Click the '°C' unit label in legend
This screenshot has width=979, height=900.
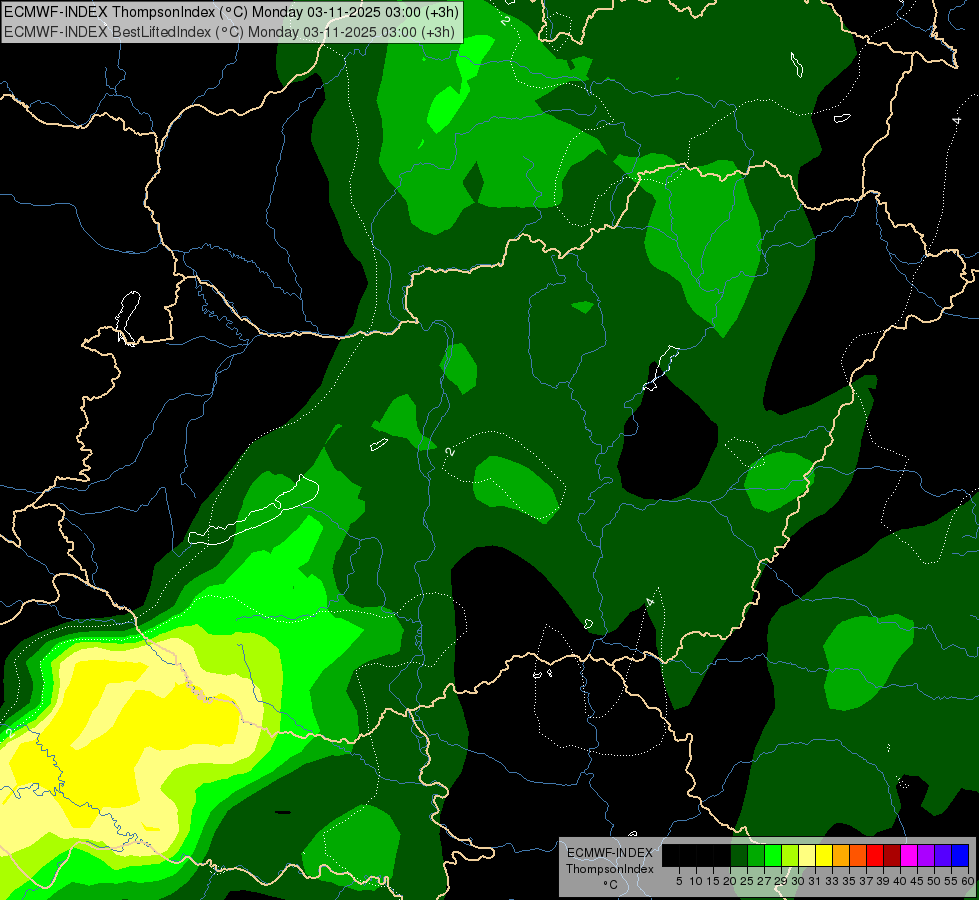611,885
